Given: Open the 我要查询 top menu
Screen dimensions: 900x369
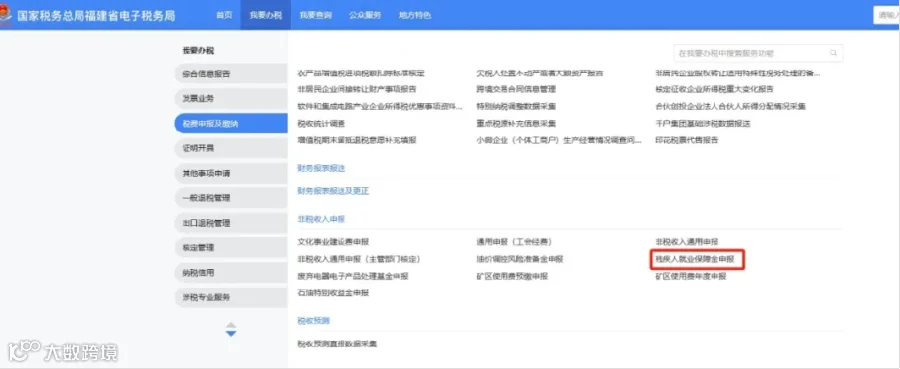Looking at the screenshot, I should [x=315, y=15].
